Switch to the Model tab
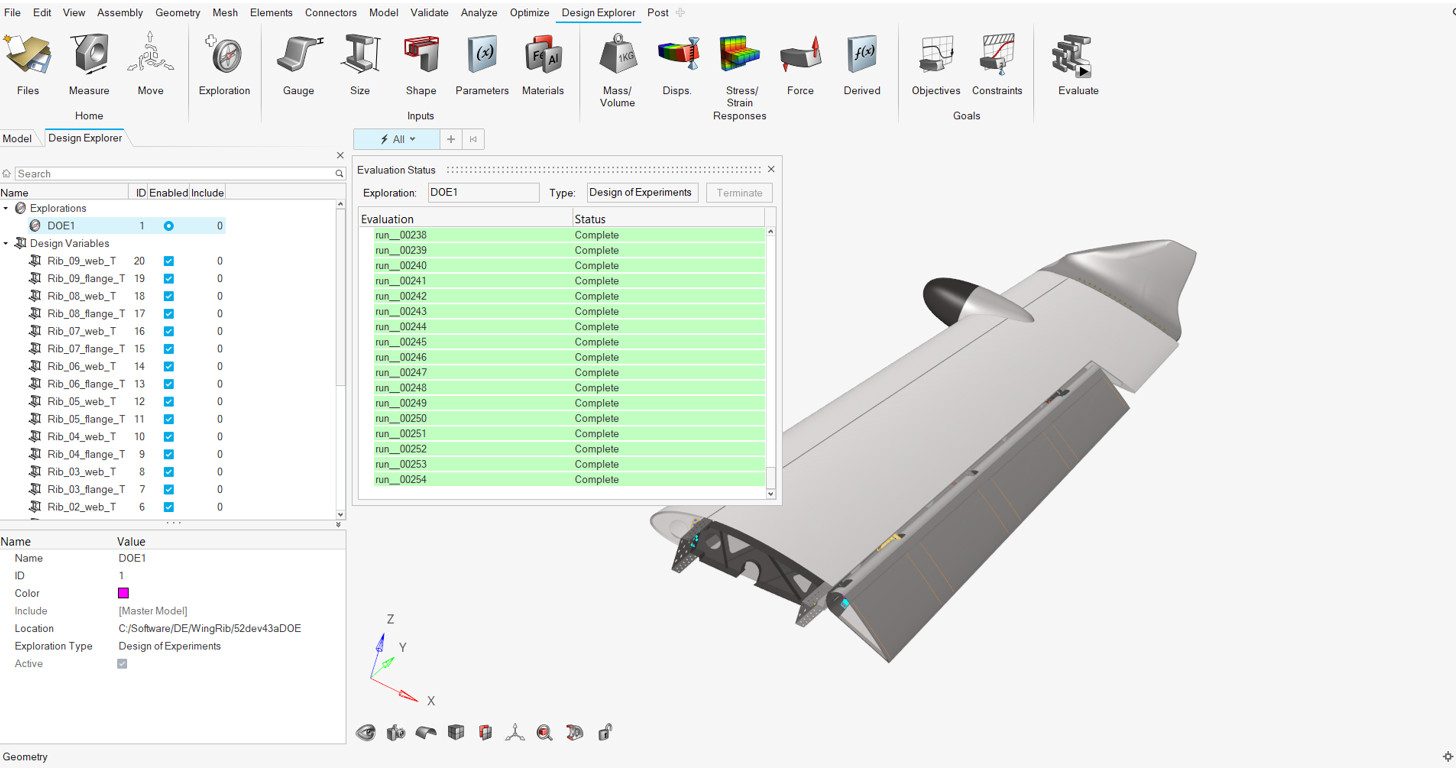This screenshot has width=1456, height=769. pyautogui.click(x=14, y=138)
